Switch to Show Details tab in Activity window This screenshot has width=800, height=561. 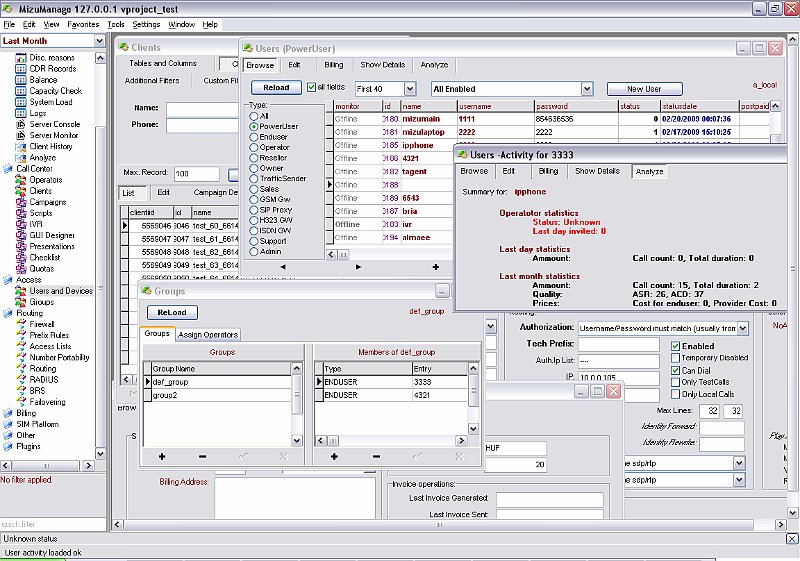pyautogui.click(x=597, y=171)
